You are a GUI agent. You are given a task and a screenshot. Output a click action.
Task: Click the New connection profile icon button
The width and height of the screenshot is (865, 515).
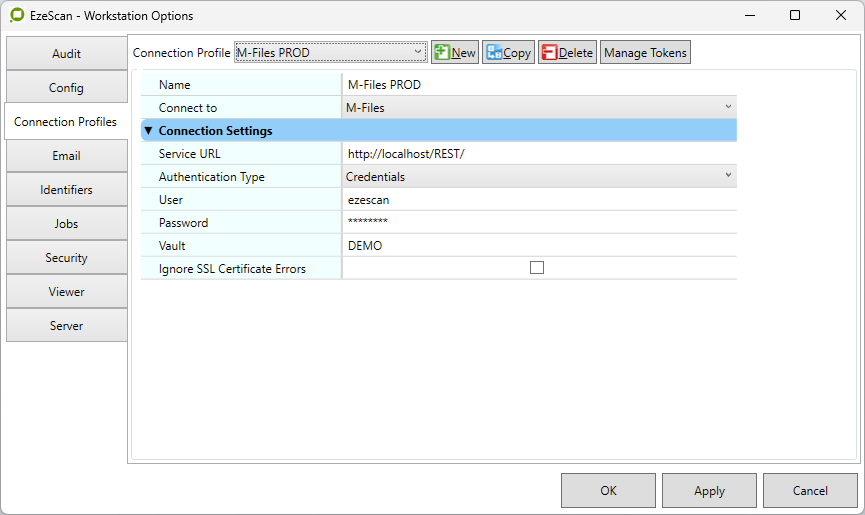[454, 53]
